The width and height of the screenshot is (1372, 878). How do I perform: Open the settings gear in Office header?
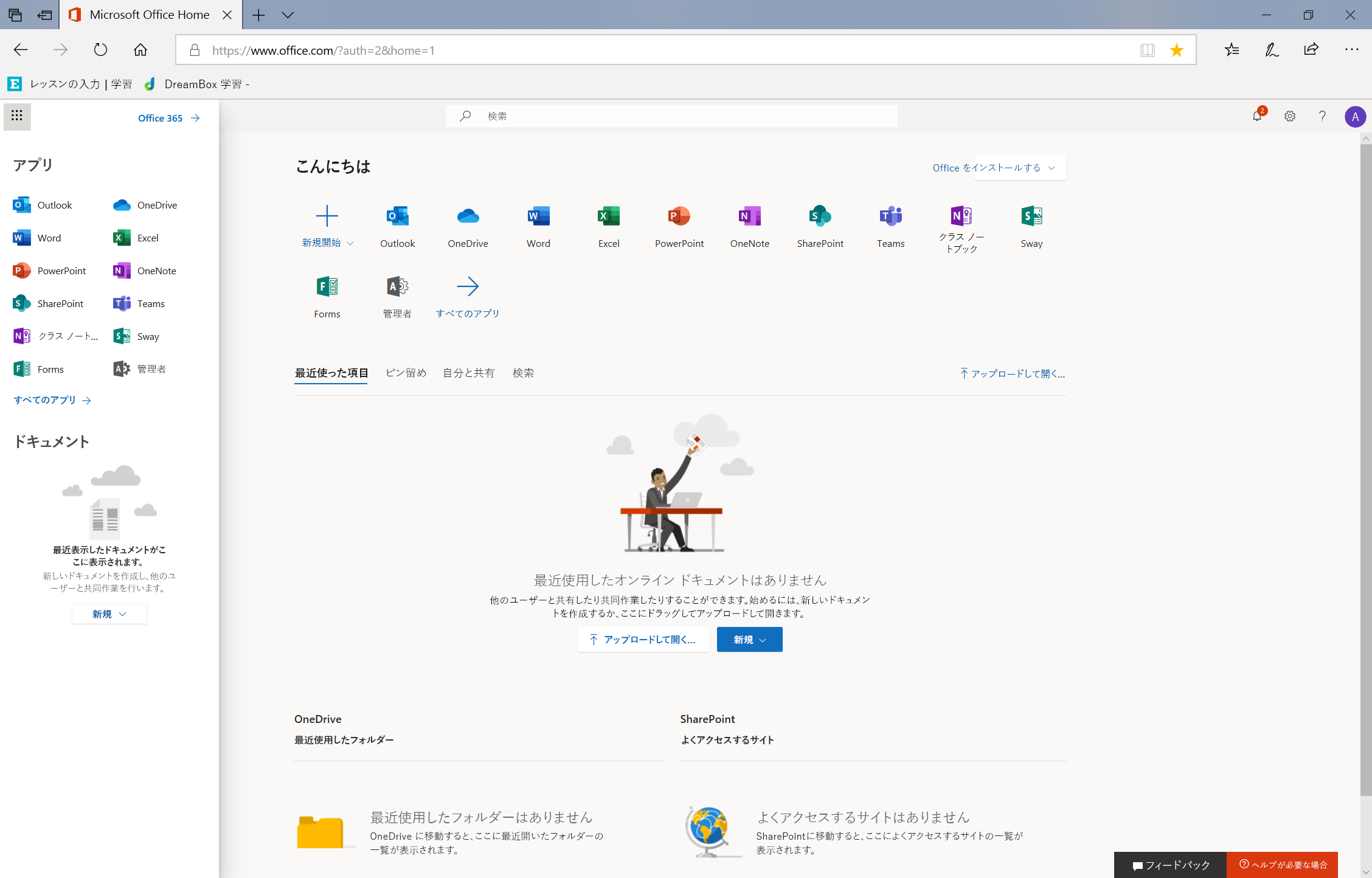pyautogui.click(x=1290, y=116)
